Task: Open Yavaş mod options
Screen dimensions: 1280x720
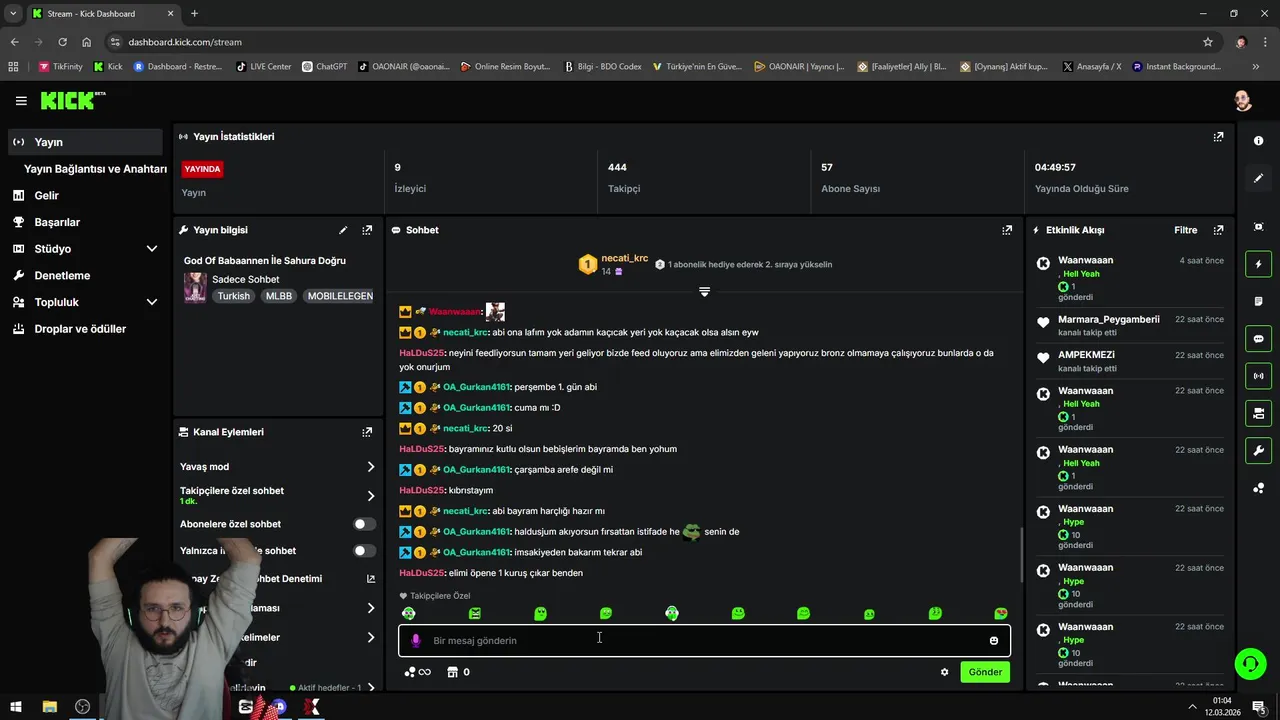Action: [x=277, y=467]
